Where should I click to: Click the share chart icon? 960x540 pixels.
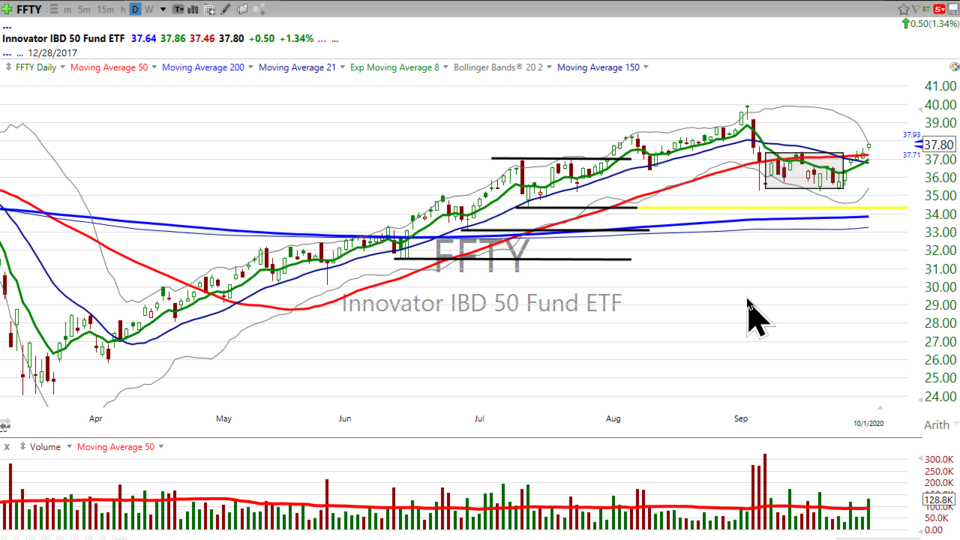(x=259, y=9)
